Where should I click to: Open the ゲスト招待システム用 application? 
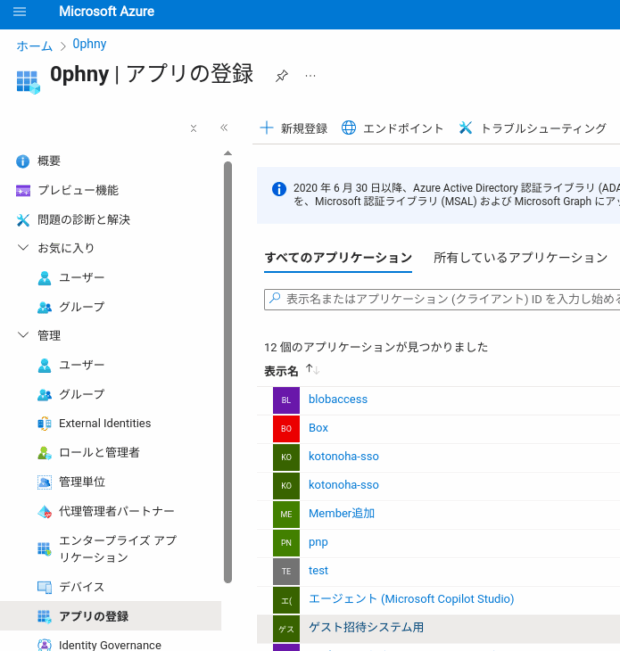click(x=366, y=628)
